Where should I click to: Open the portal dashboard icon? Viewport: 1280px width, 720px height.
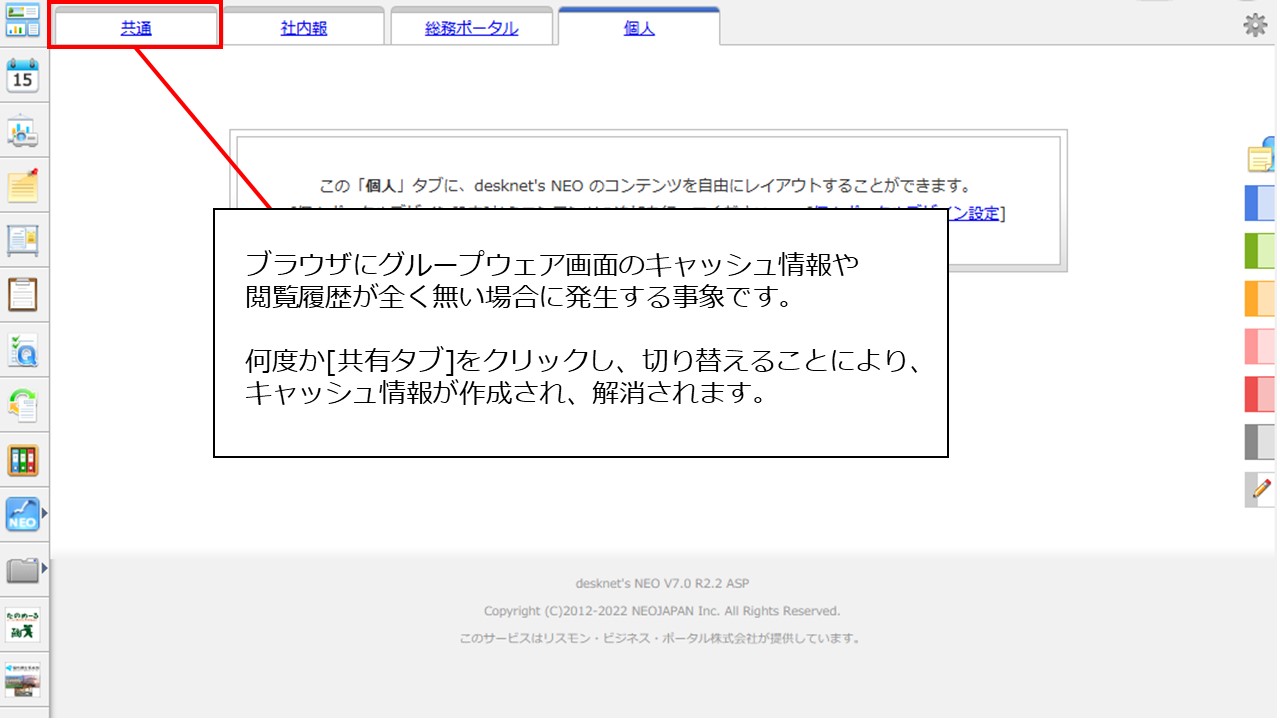(x=22, y=20)
